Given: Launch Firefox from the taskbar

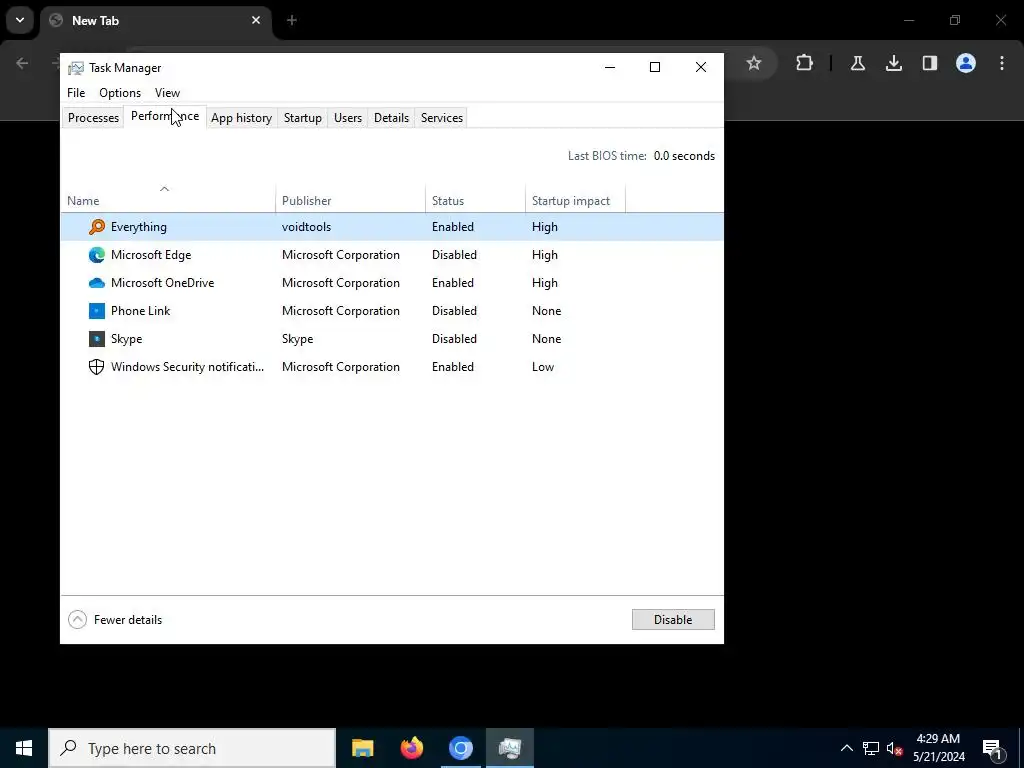Looking at the screenshot, I should tap(411, 748).
